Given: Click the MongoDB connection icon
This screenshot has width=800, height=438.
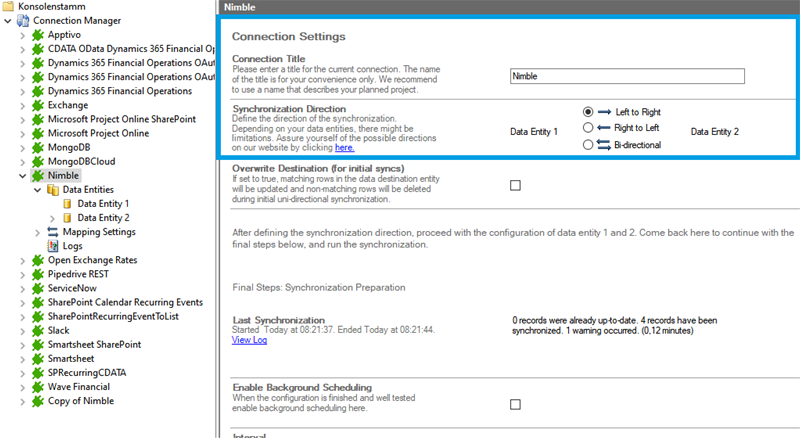Looking at the screenshot, I should 39,146.
